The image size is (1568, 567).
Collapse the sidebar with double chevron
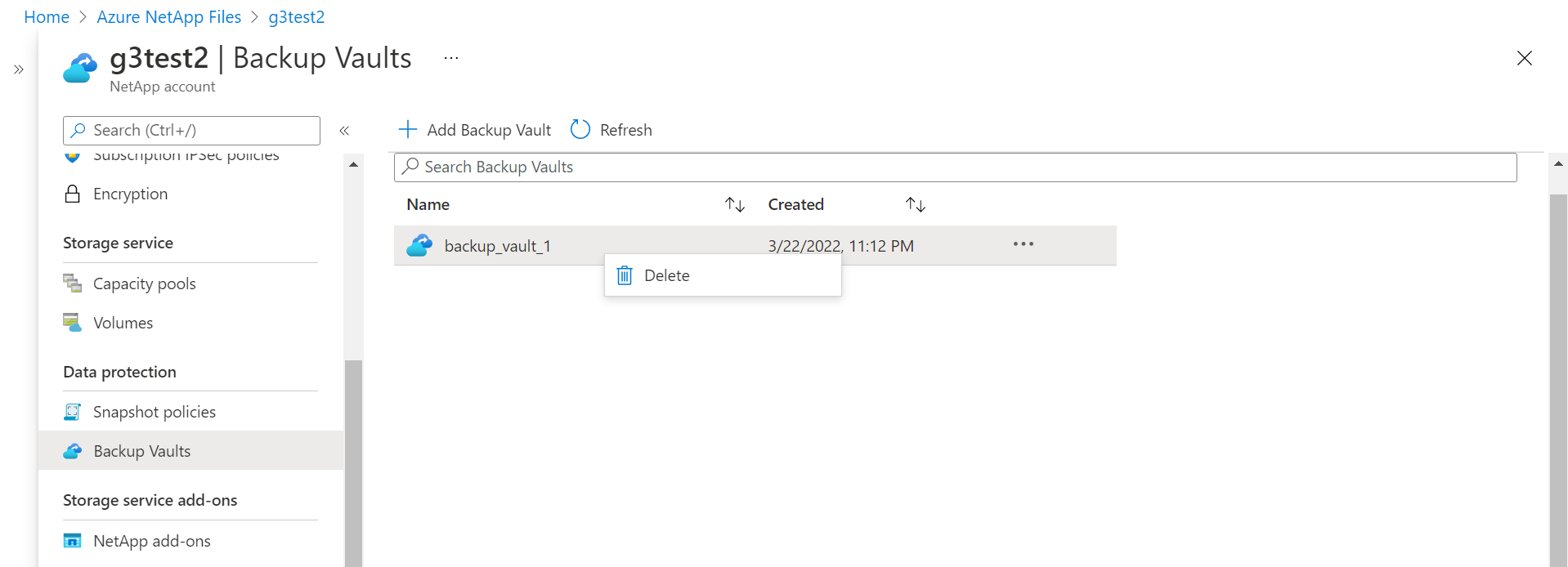[344, 131]
